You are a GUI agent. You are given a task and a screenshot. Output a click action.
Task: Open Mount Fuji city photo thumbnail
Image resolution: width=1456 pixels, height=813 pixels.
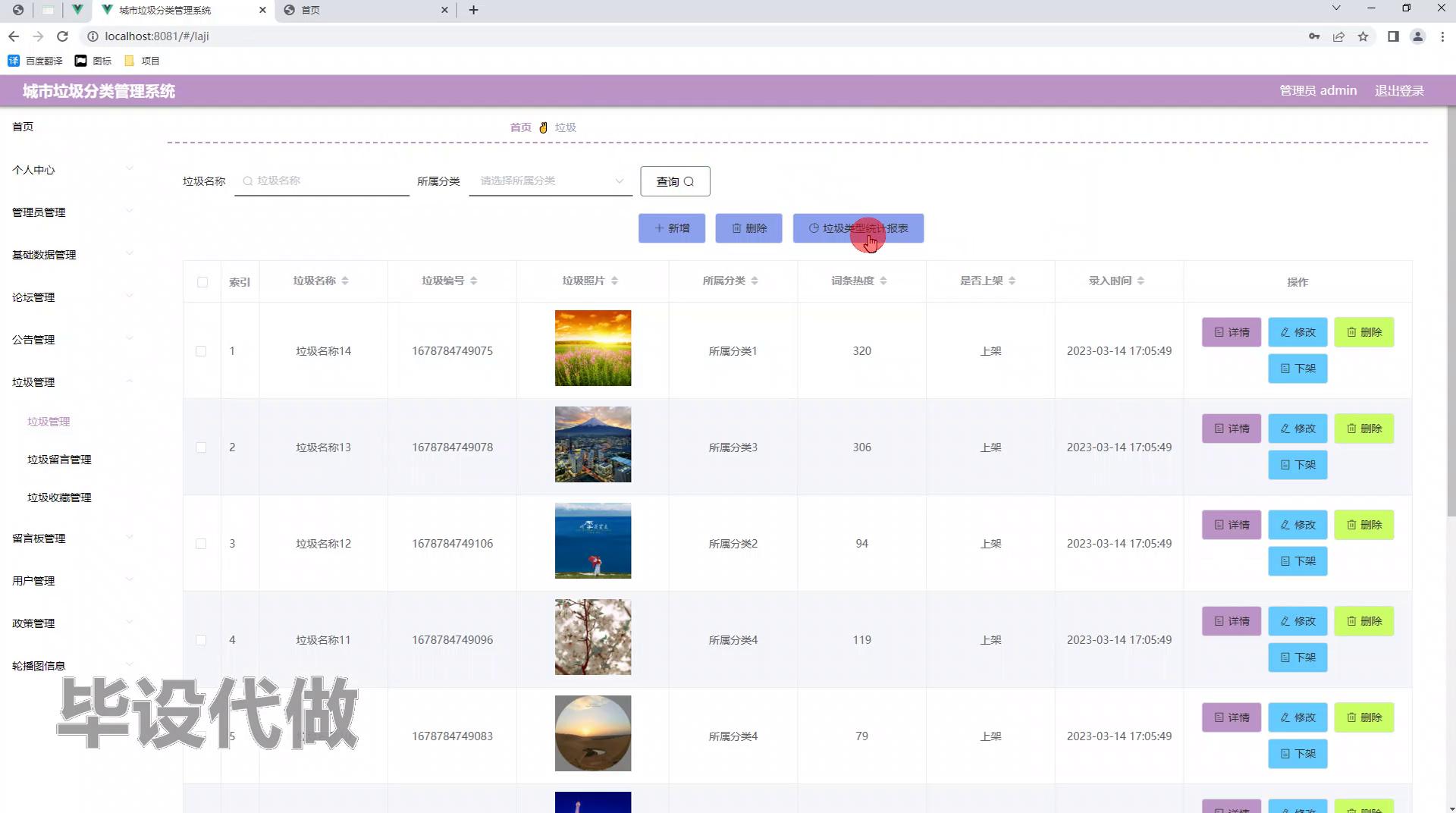point(593,444)
